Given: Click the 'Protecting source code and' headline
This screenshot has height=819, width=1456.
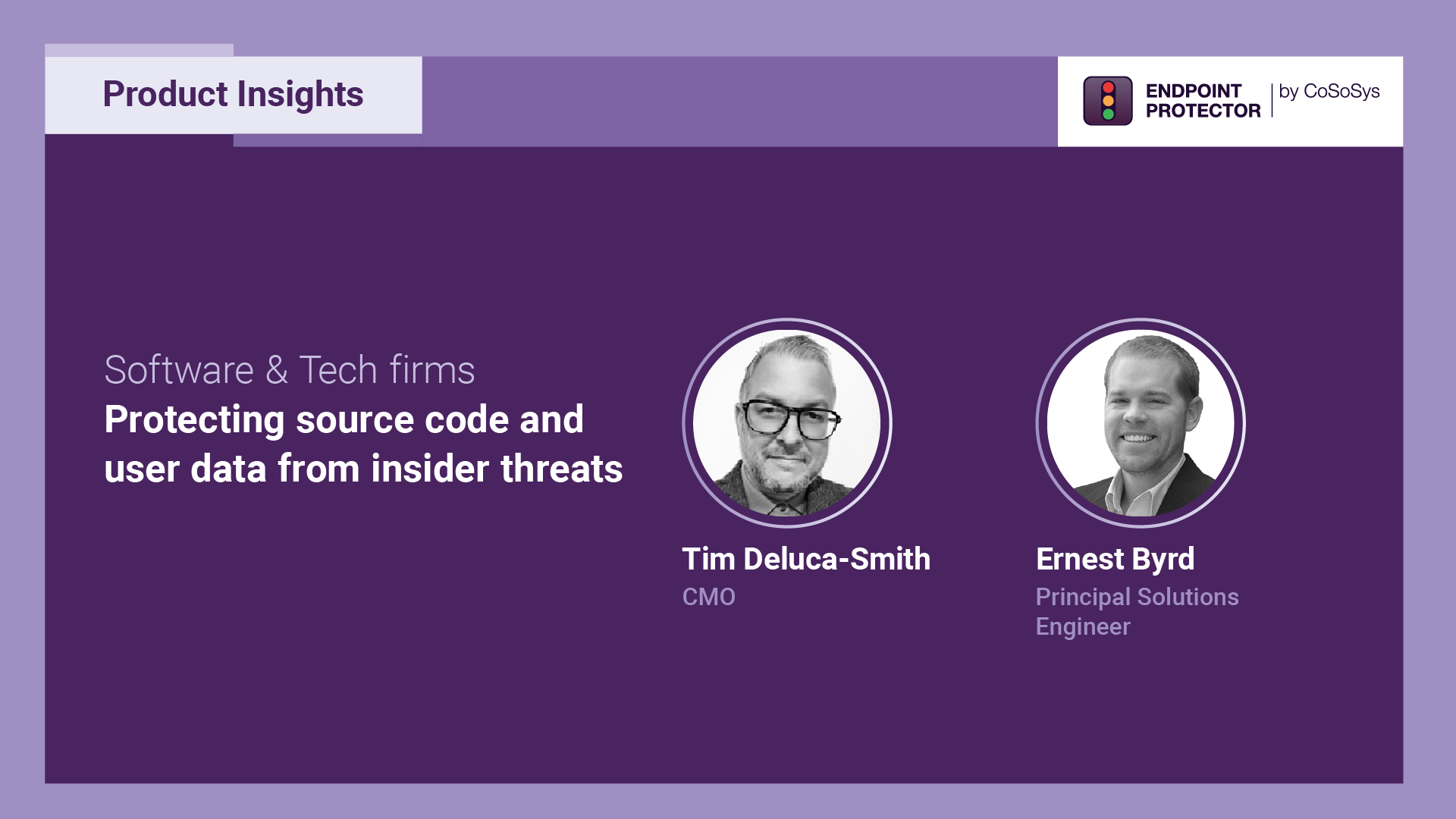Looking at the screenshot, I should [344, 419].
